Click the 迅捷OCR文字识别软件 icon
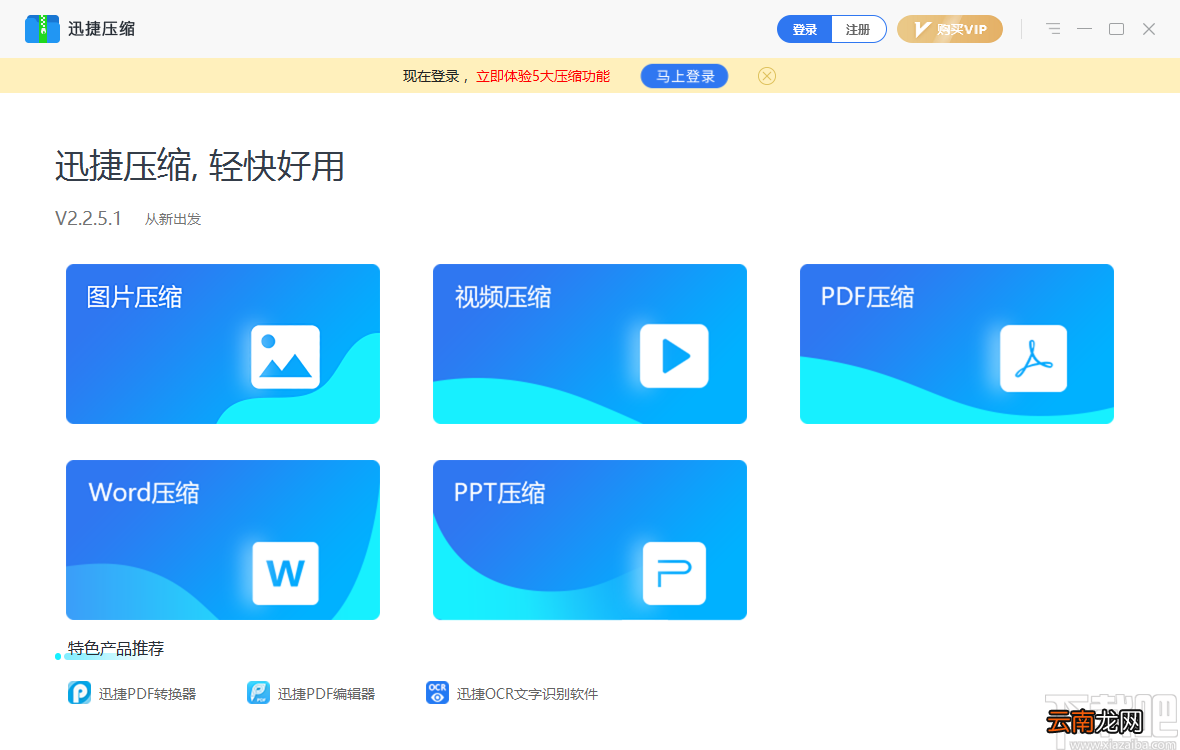Image resolution: width=1180 pixels, height=750 pixels. tap(437, 693)
